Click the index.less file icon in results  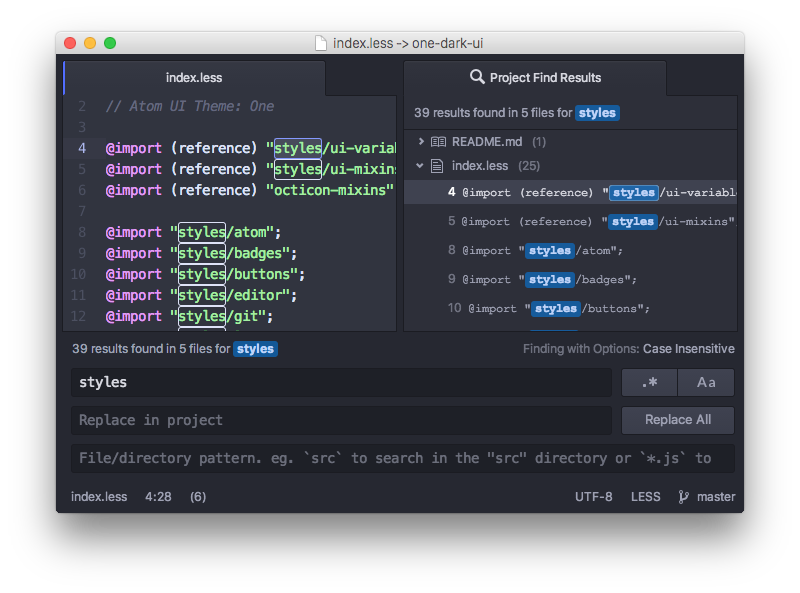(x=437, y=166)
